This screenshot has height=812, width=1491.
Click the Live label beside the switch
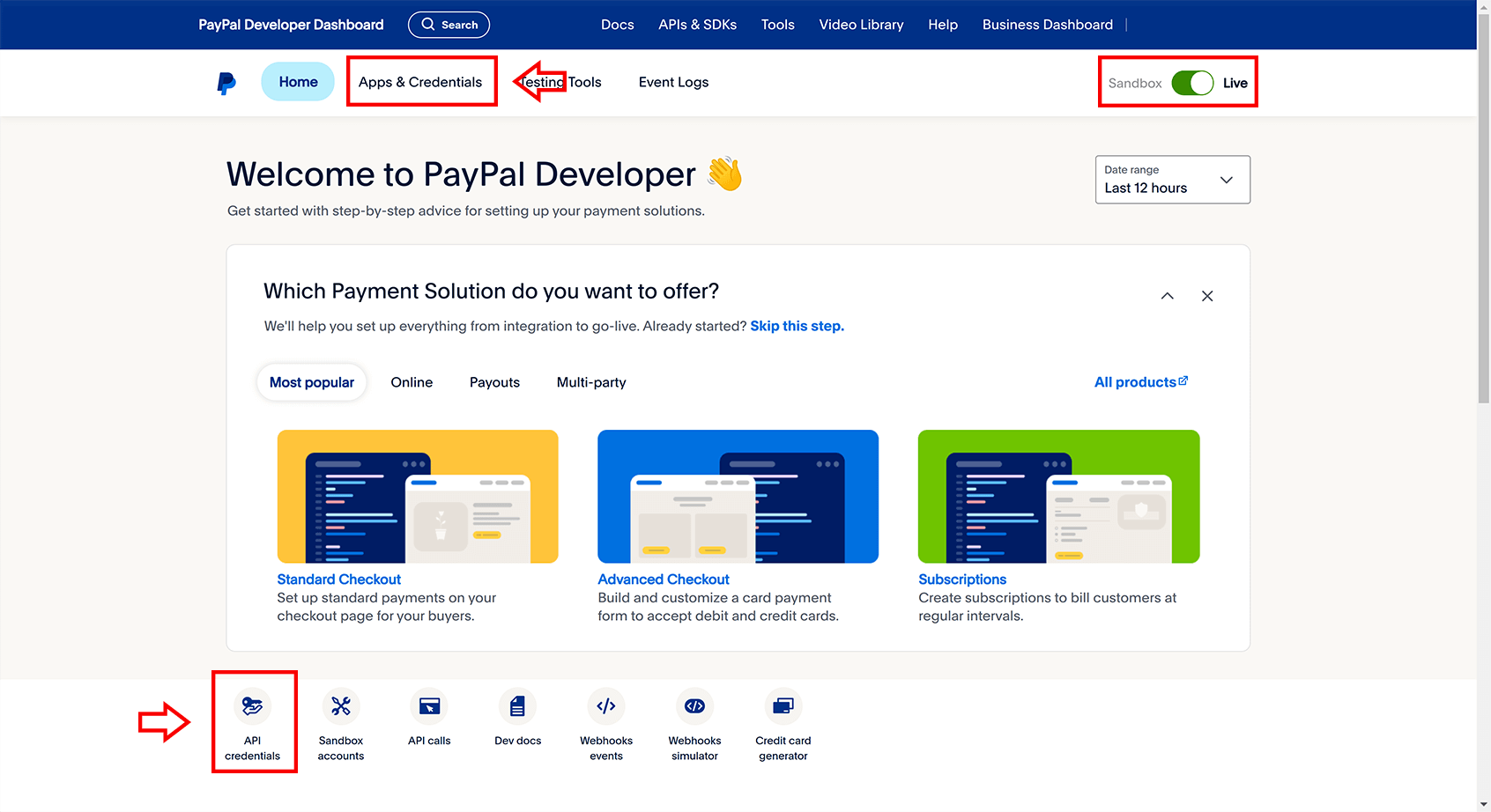pyautogui.click(x=1235, y=83)
